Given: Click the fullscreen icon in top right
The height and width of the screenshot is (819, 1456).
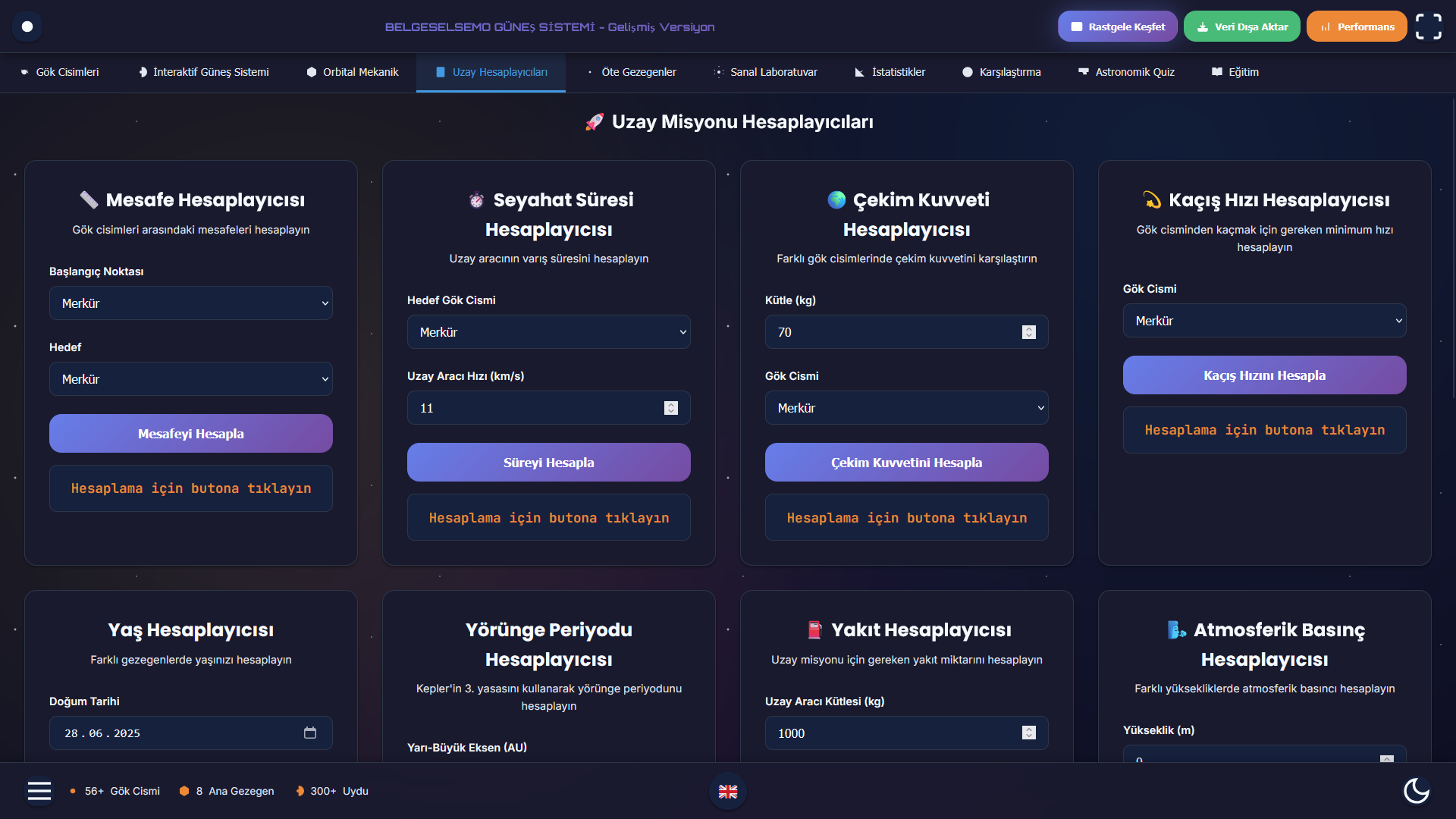Looking at the screenshot, I should [x=1428, y=27].
